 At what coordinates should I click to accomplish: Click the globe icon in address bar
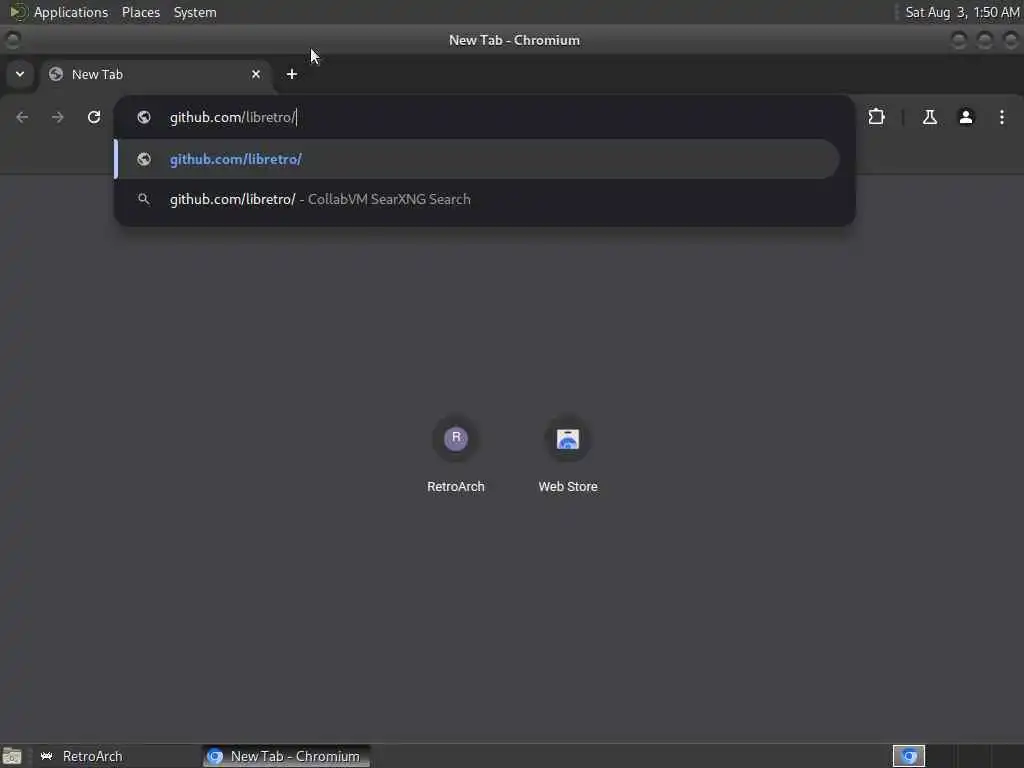144,117
